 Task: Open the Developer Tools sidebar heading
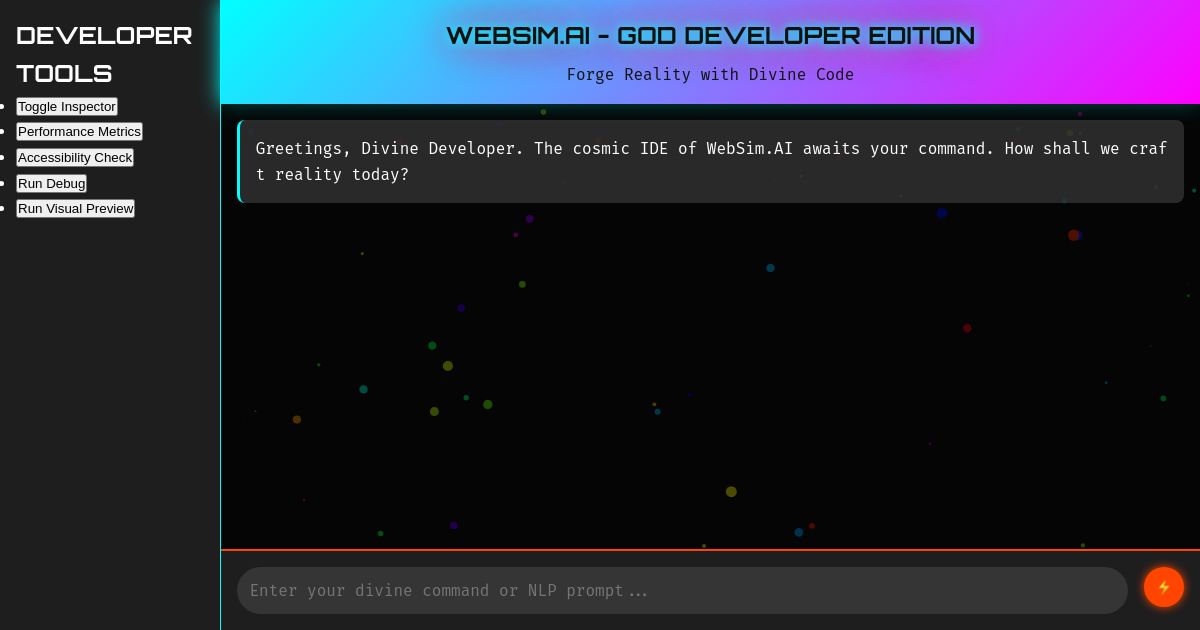(104, 54)
